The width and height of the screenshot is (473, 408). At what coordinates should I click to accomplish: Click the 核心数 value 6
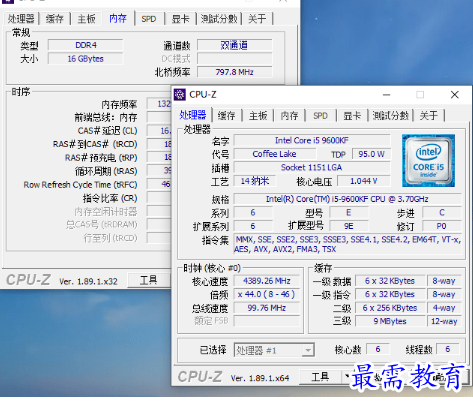point(378,349)
